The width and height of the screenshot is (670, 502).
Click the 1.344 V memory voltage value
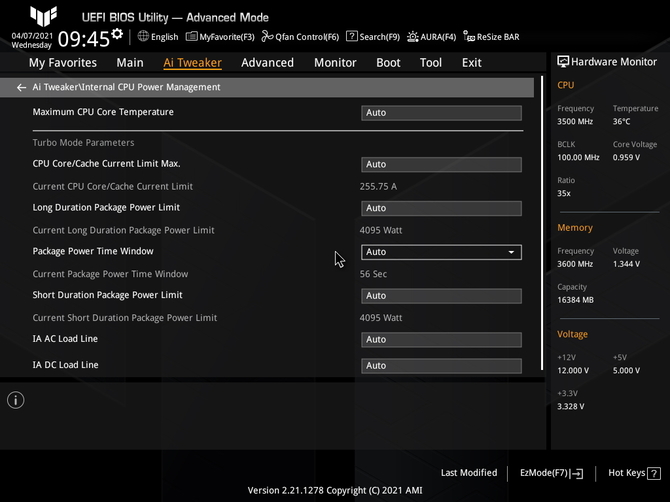coord(626,264)
